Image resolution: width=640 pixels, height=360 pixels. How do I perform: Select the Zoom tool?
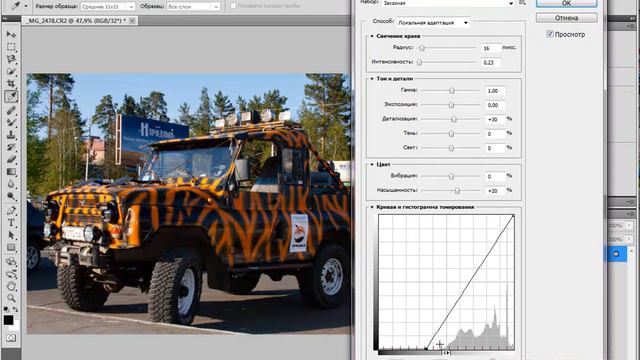tap(11, 298)
